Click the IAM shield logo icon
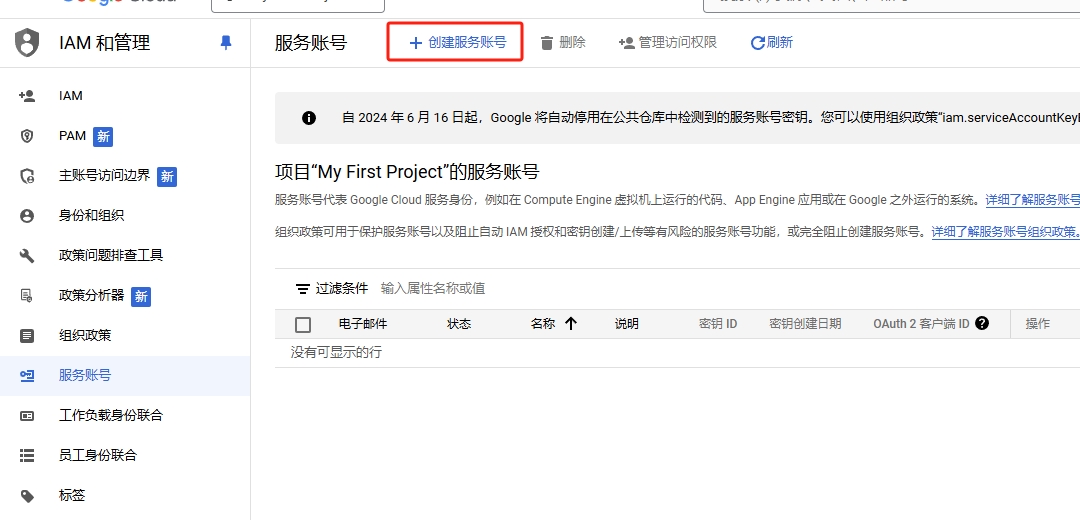1080x520 pixels. coord(27,43)
